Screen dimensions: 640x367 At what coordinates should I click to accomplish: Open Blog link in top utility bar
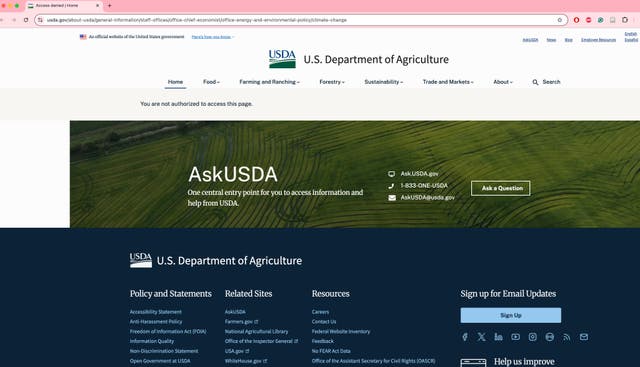(x=569, y=40)
